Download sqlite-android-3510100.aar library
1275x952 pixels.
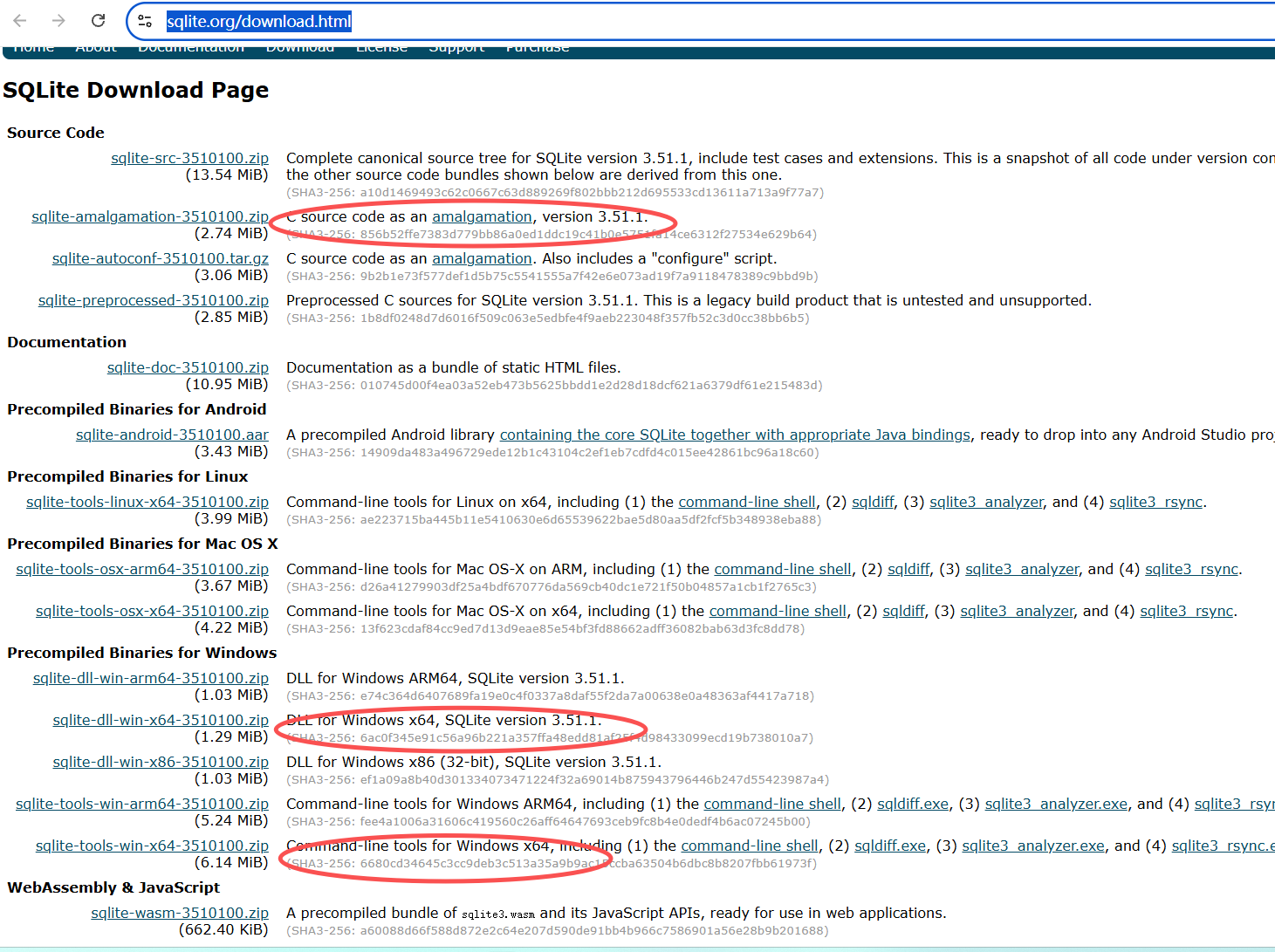[172, 435]
